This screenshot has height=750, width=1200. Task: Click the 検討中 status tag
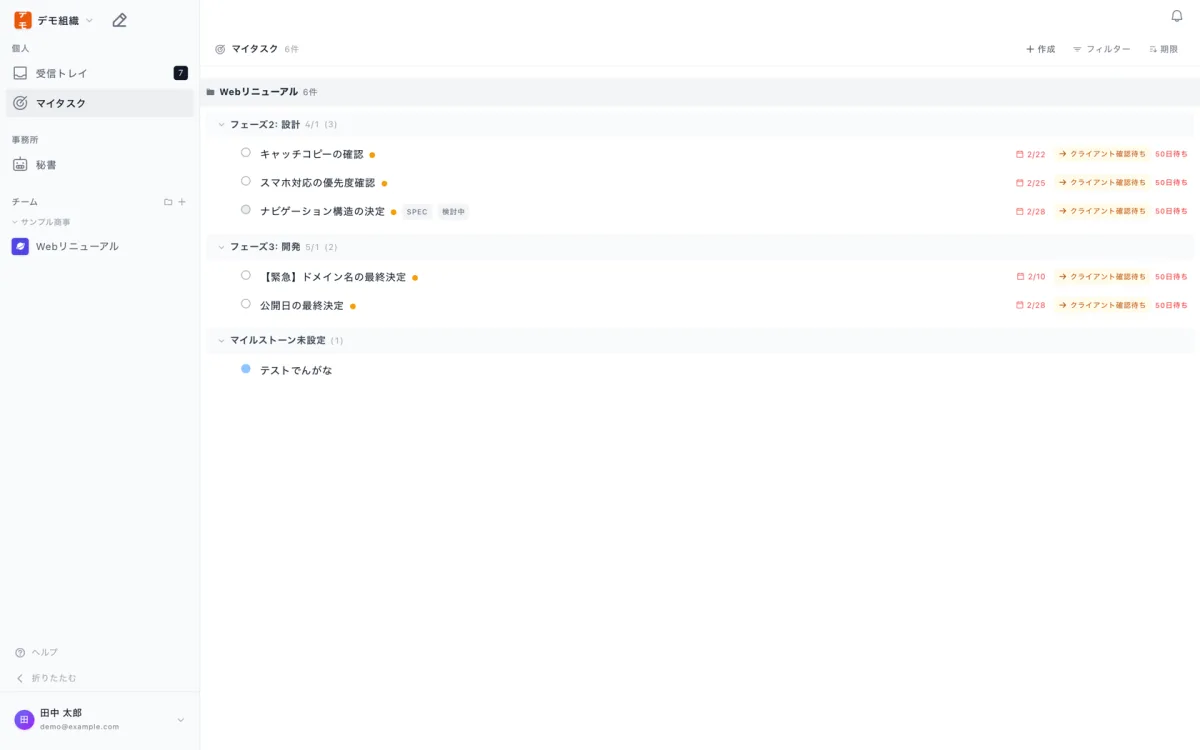click(x=453, y=212)
